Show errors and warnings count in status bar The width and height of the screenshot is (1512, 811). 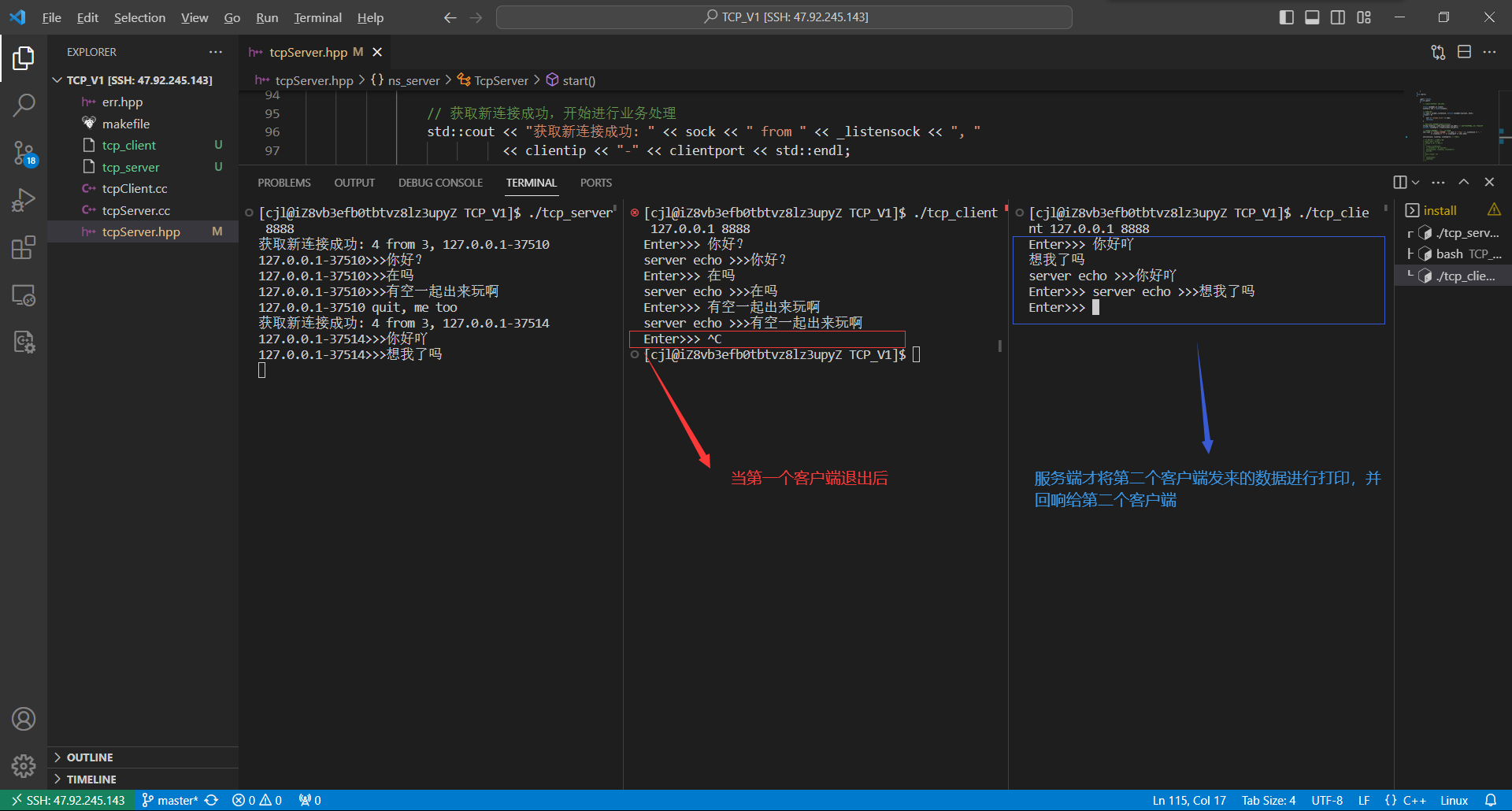(257, 800)
